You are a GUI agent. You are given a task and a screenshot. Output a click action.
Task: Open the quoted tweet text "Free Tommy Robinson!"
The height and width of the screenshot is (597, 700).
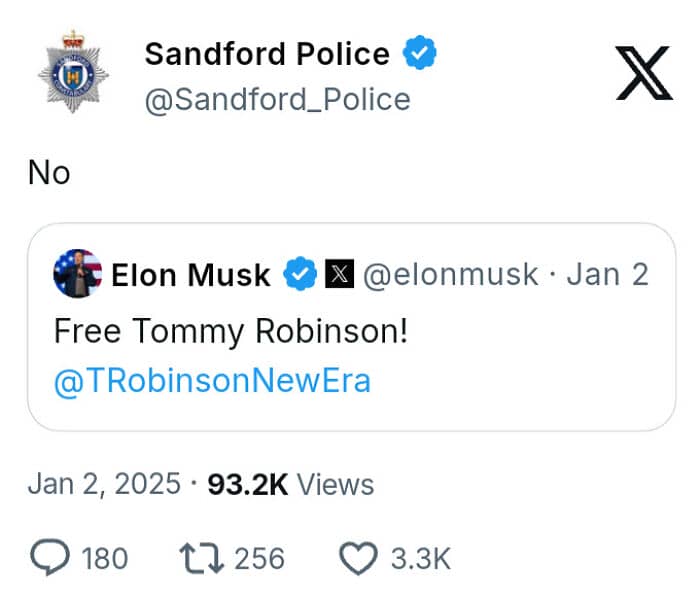[x=231, y=331]
